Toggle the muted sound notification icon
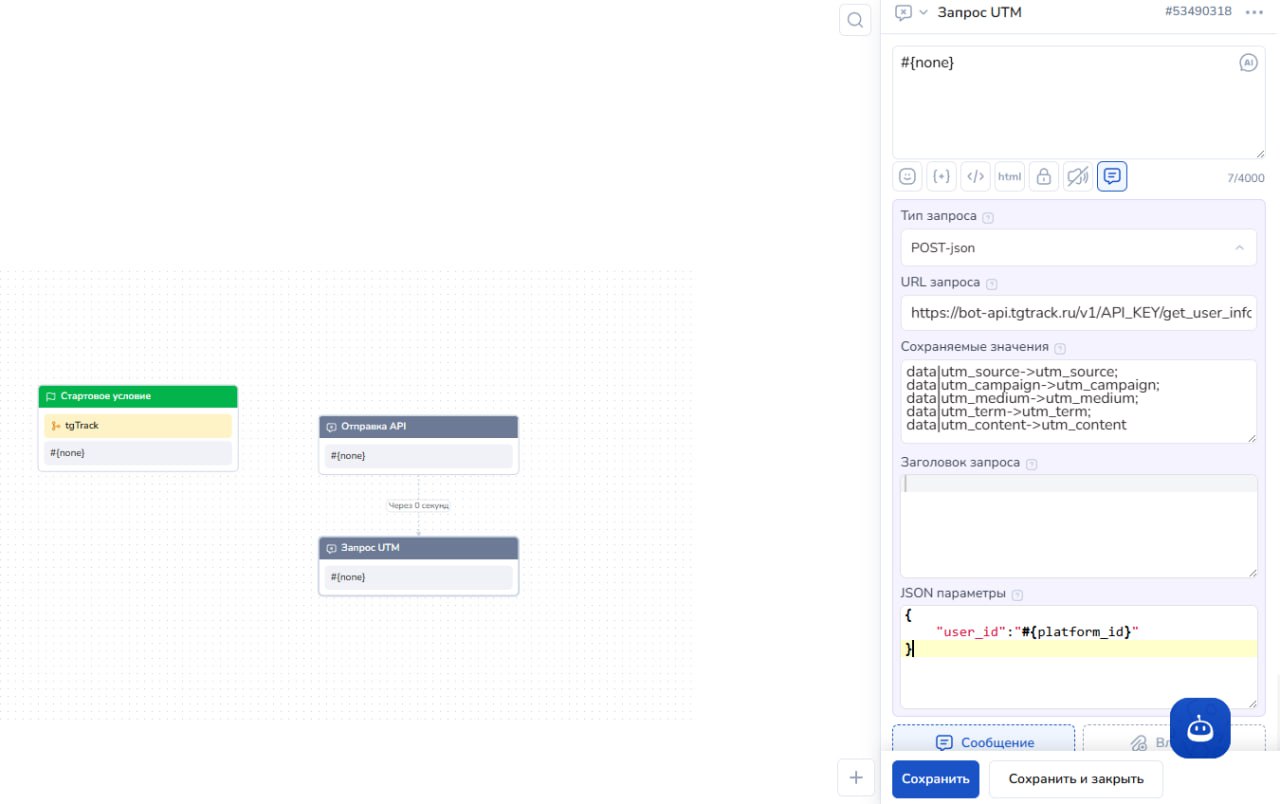 [1077, 177]
